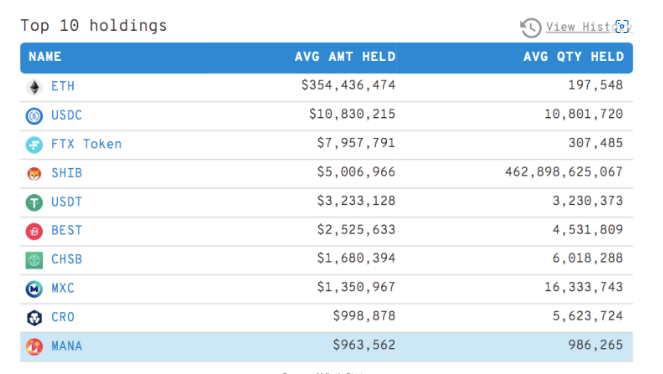The height and width of the screenshot is (374, 663).
Task: Click the FTX Token logo icon
Action: tap(34, 145)
